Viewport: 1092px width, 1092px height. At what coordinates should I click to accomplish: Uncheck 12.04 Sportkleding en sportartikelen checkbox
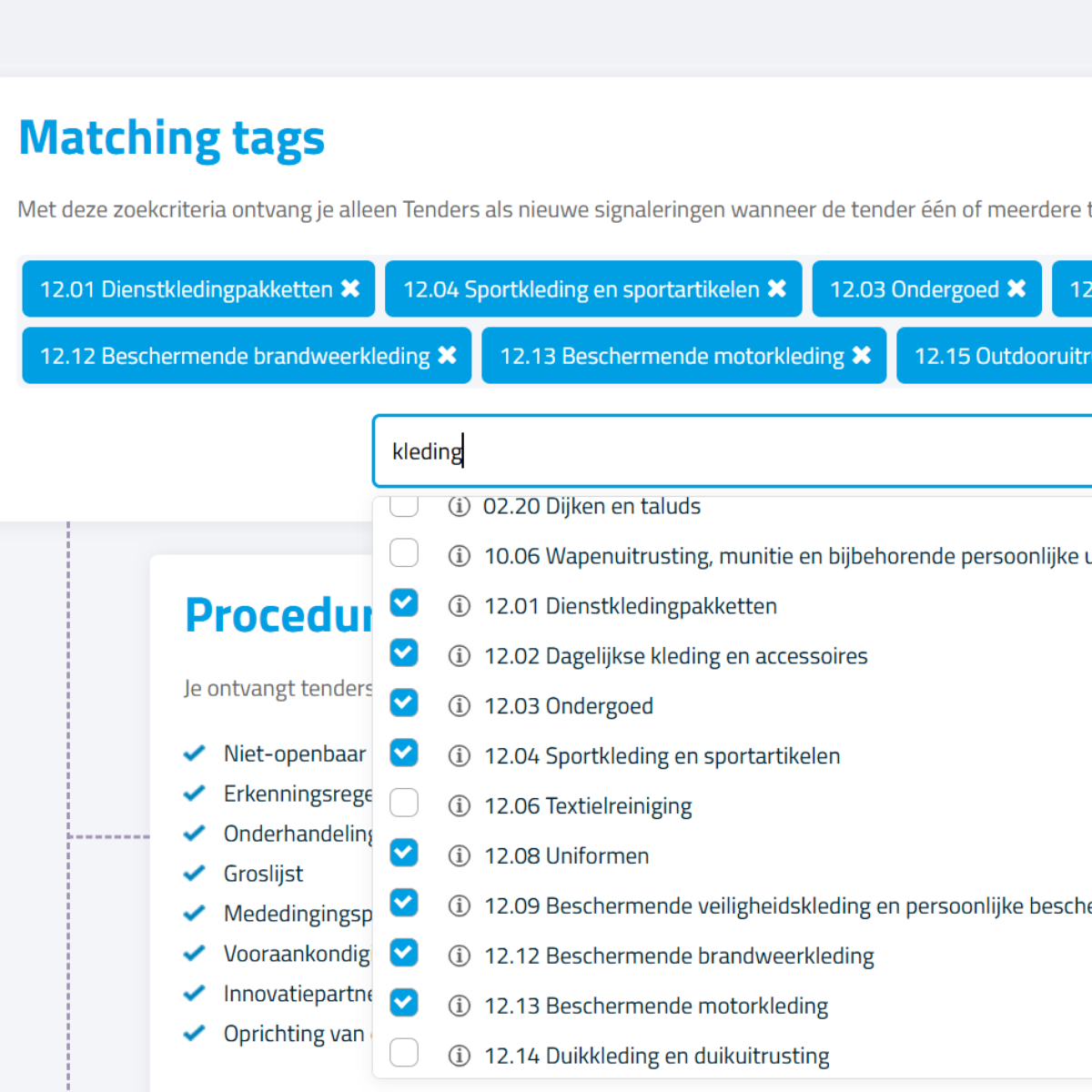(404, 753)
